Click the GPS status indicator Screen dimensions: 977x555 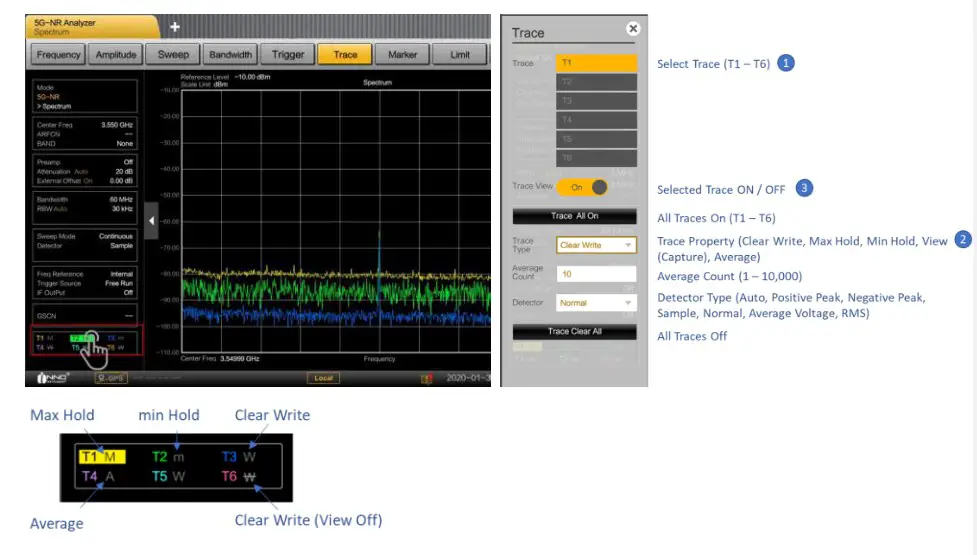(111, 378)
